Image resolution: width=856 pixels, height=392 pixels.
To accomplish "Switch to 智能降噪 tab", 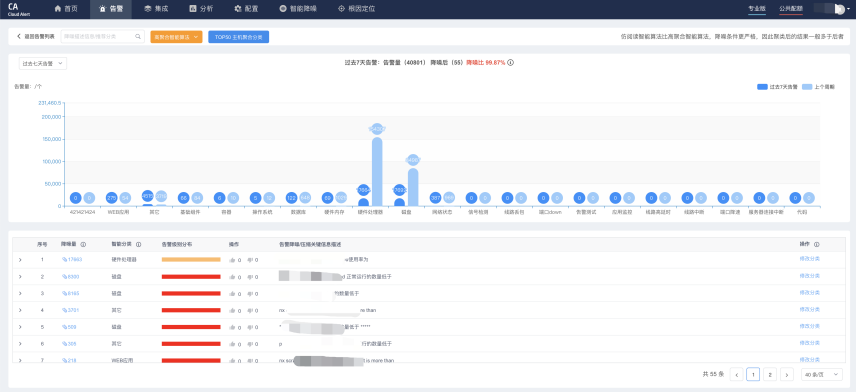I will pos(298,9).
